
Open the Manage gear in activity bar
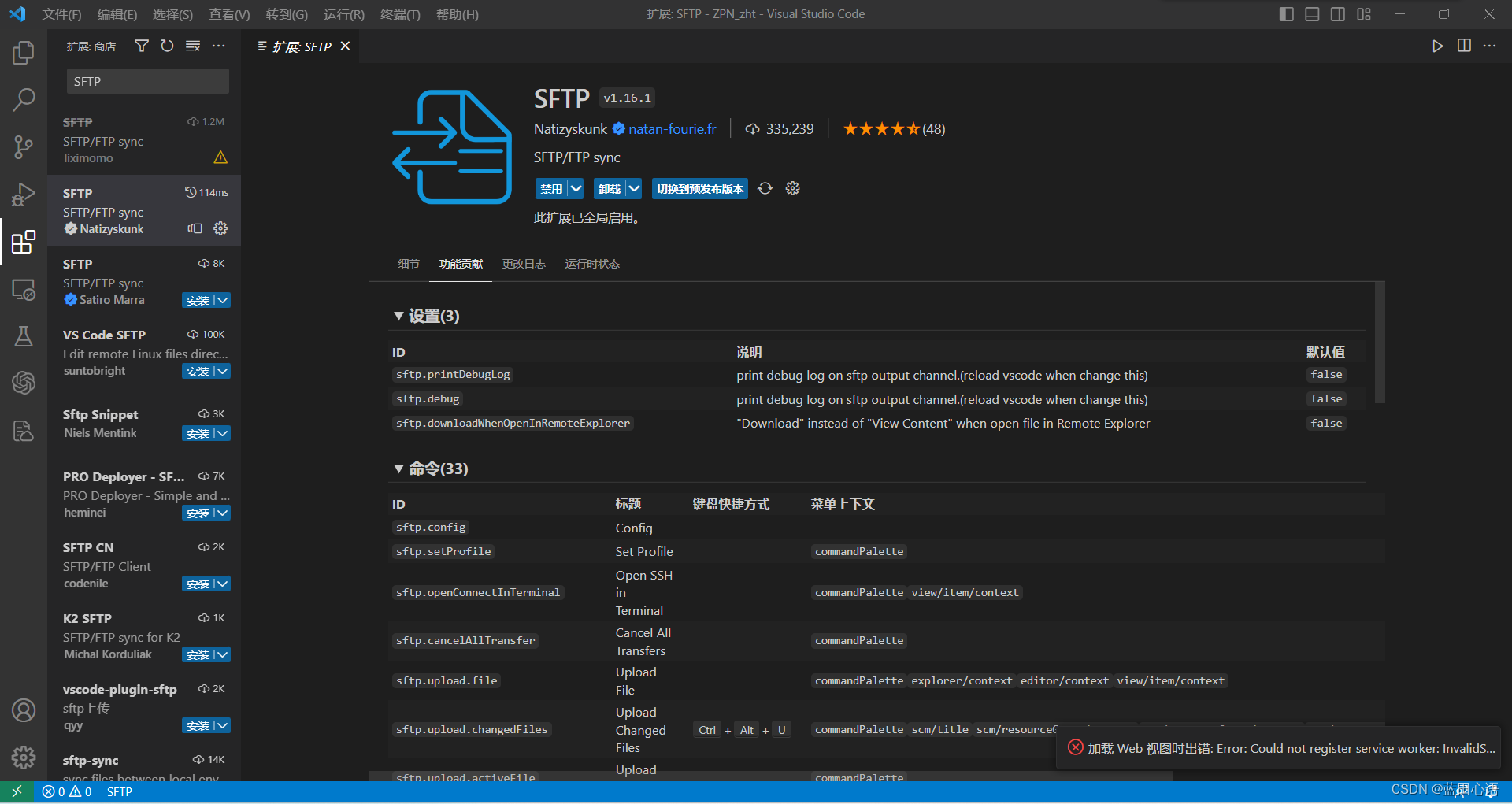tap(24, 758)
